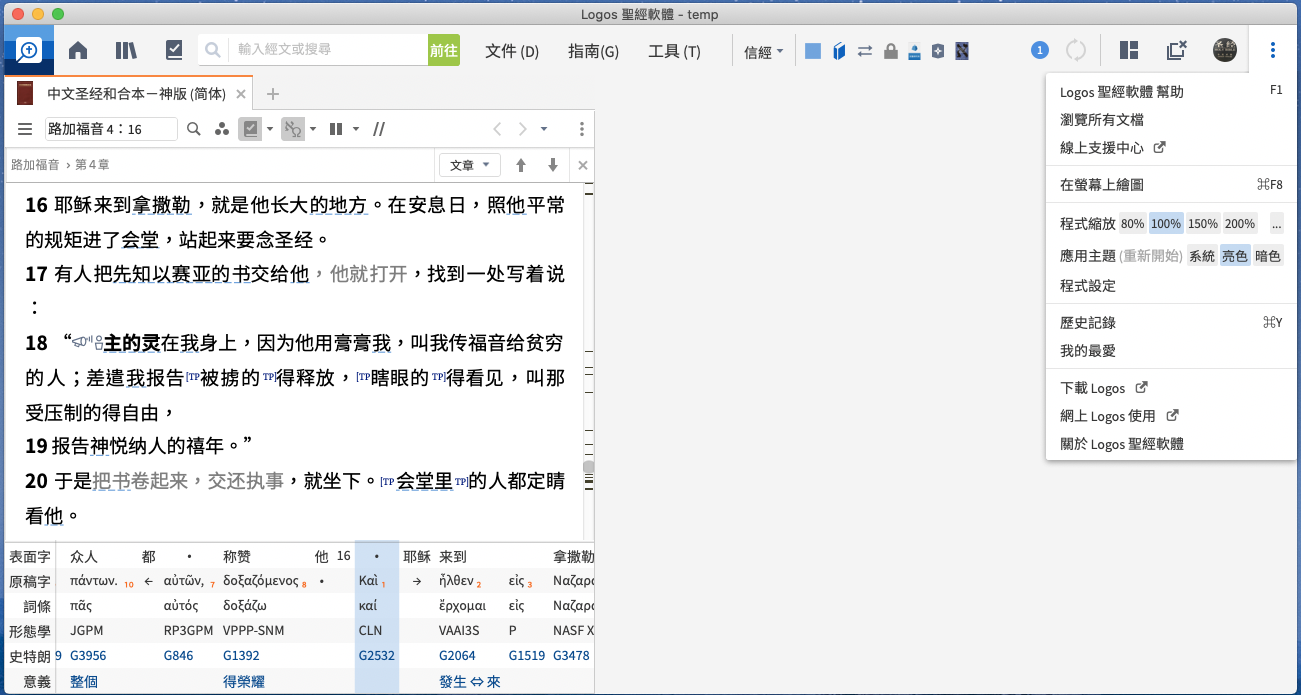This screenshot has width=1301, height=695.
Task: Click the inline search magnifier in Bible panel
Action: pos(194,129)
